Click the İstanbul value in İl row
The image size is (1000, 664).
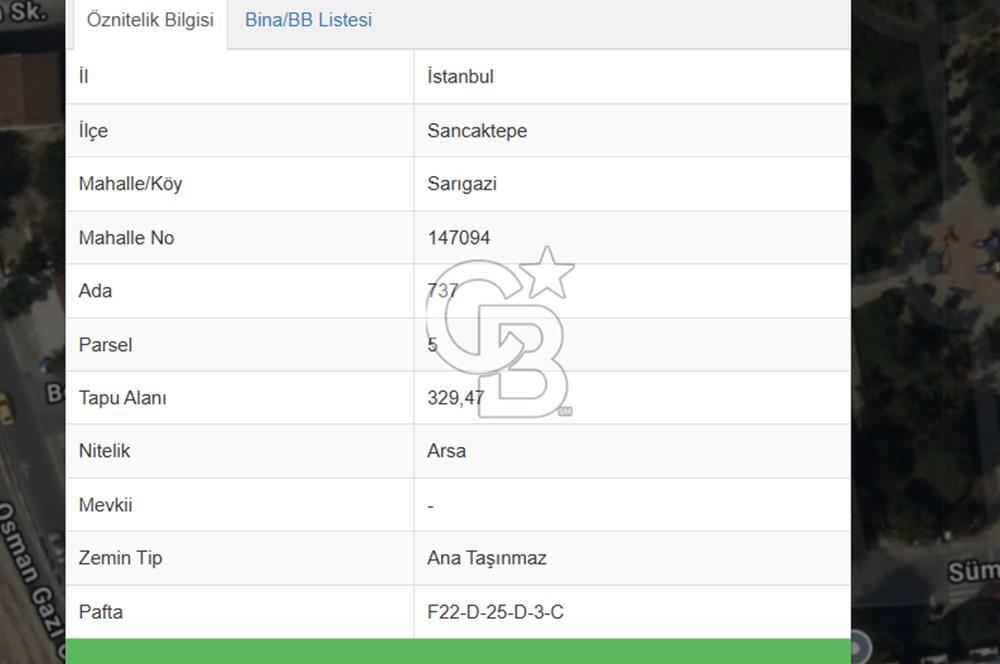click(x=460, y=77)
